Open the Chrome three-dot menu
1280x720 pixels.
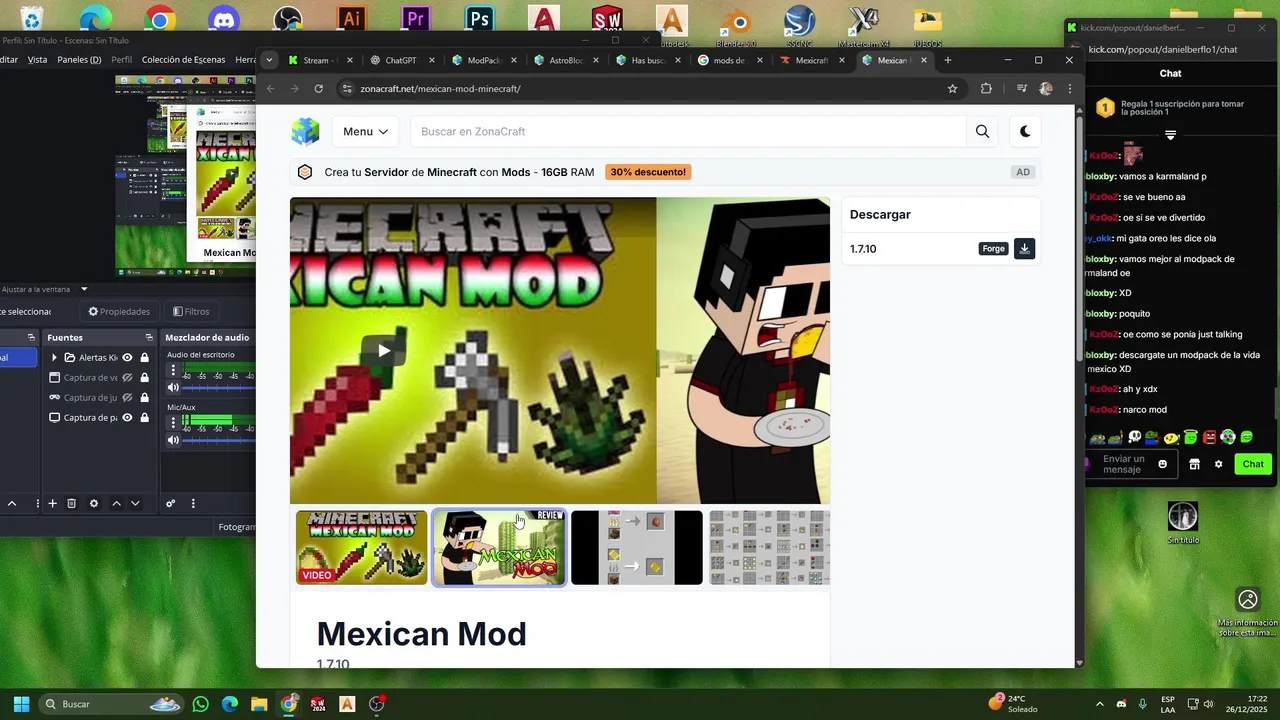coord(1070,89)
